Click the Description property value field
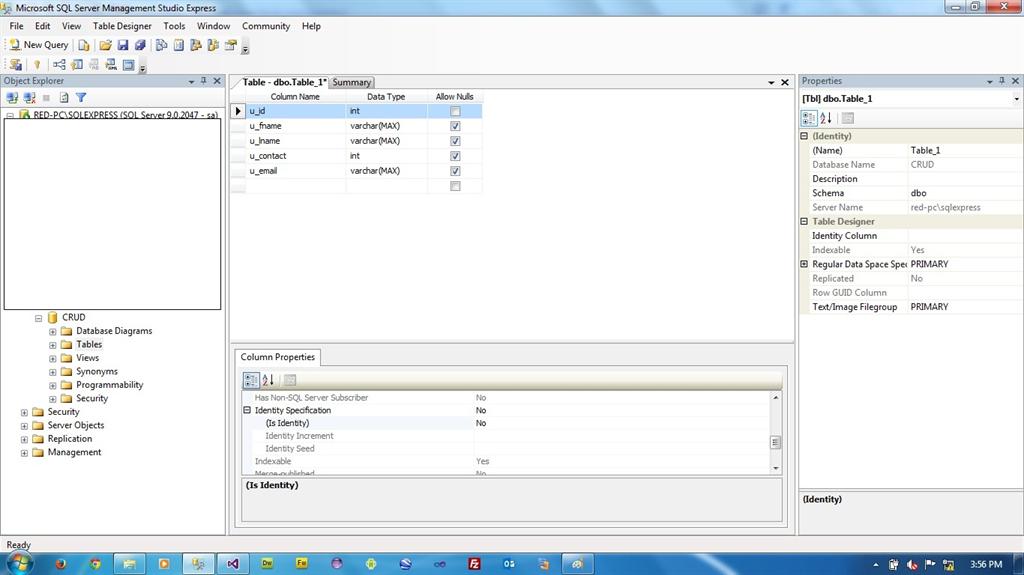Viewport: 1024px width, 575px height. click(965, 179)
